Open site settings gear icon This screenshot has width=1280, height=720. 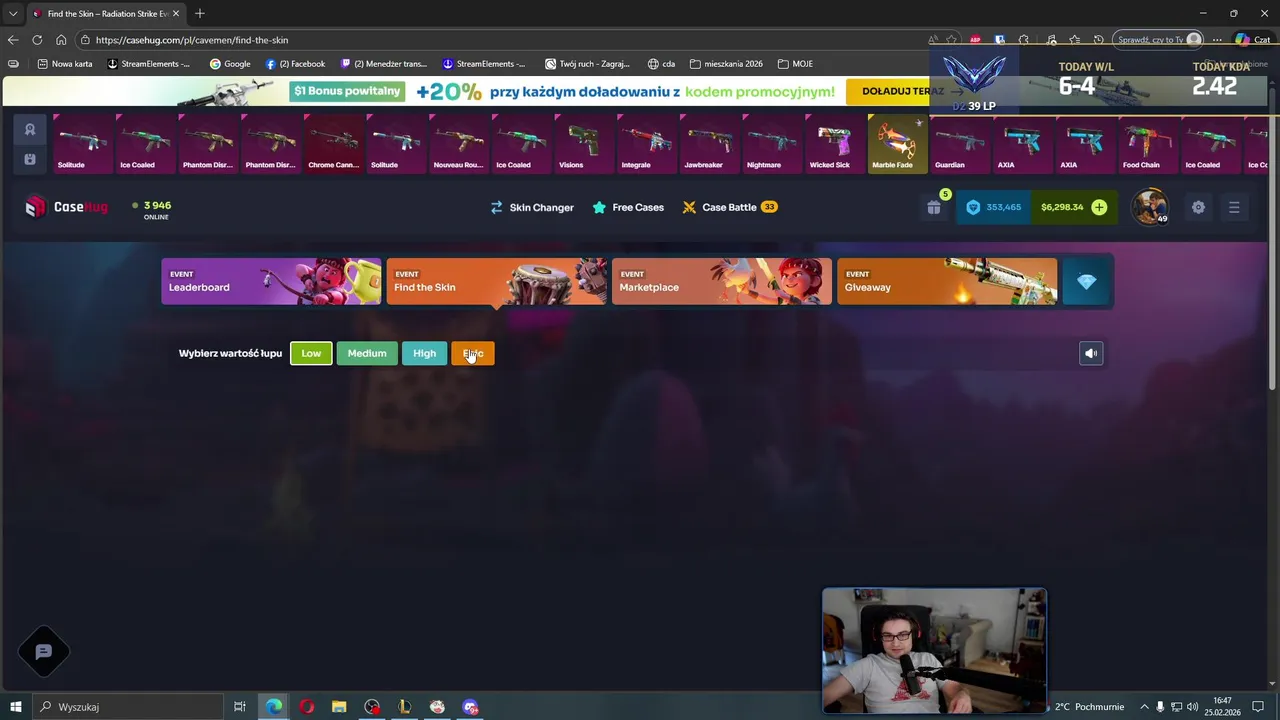pyautogui.click(x=1198, y=207)
